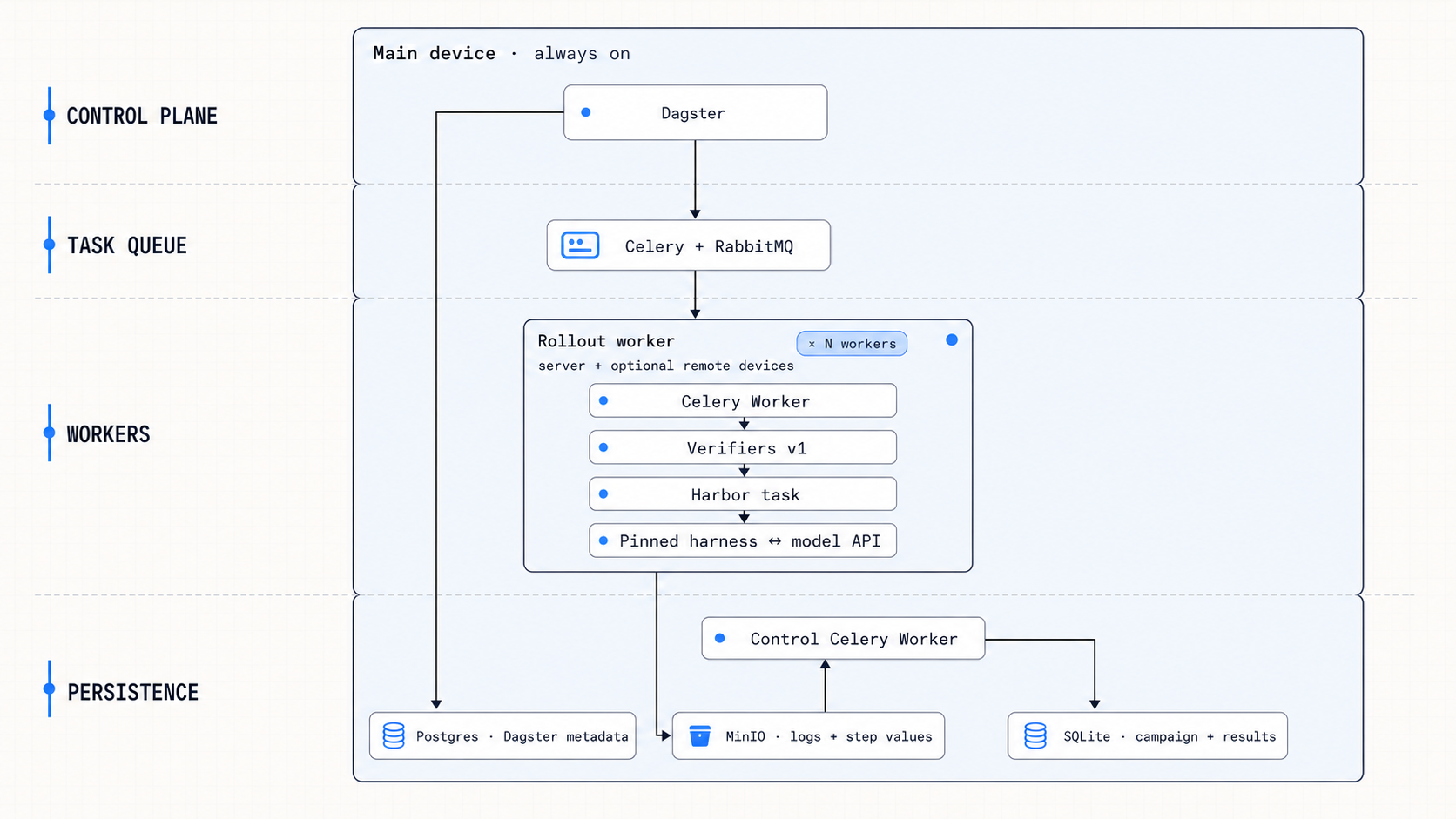This screenshot has width=1456, height=819.
Task: Click the Postgres database icon
Action: pos(394,735)
